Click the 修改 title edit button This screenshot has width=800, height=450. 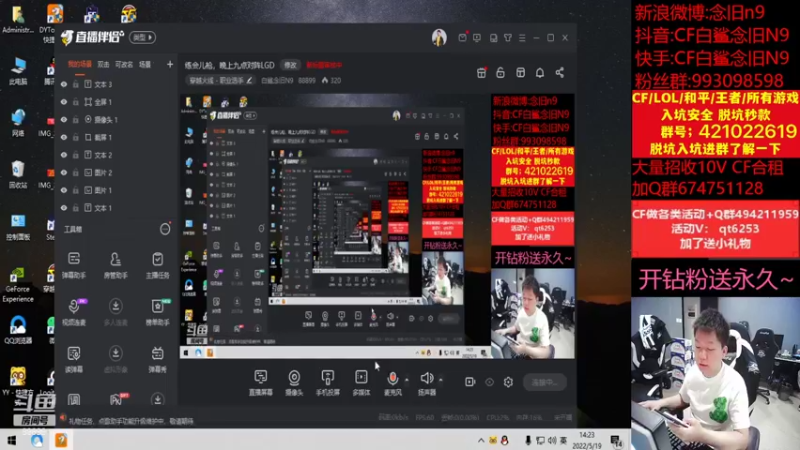click(290, 65)
